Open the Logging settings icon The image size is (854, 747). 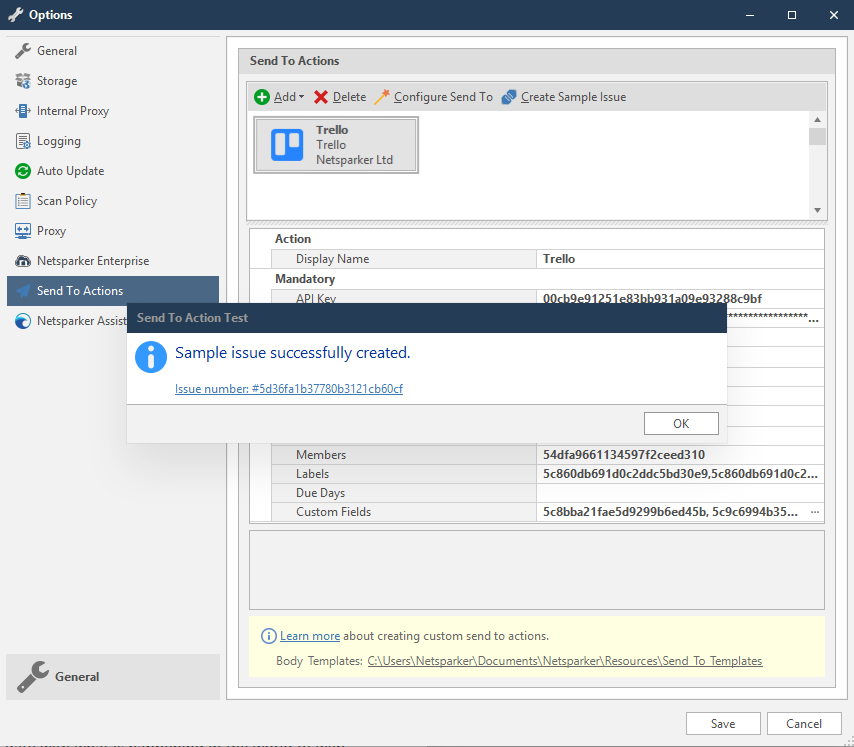point(22,141)
